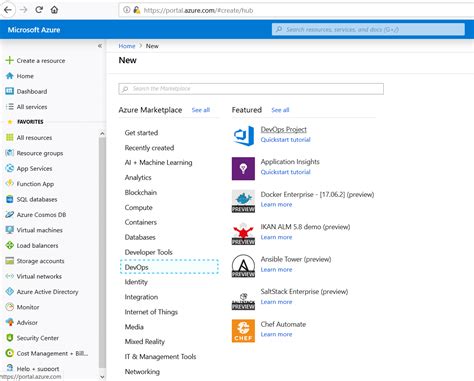The width and height of the screenshot is (474, 381).
Task: Select AI + Machine Learning category
Action: (158, 163)
